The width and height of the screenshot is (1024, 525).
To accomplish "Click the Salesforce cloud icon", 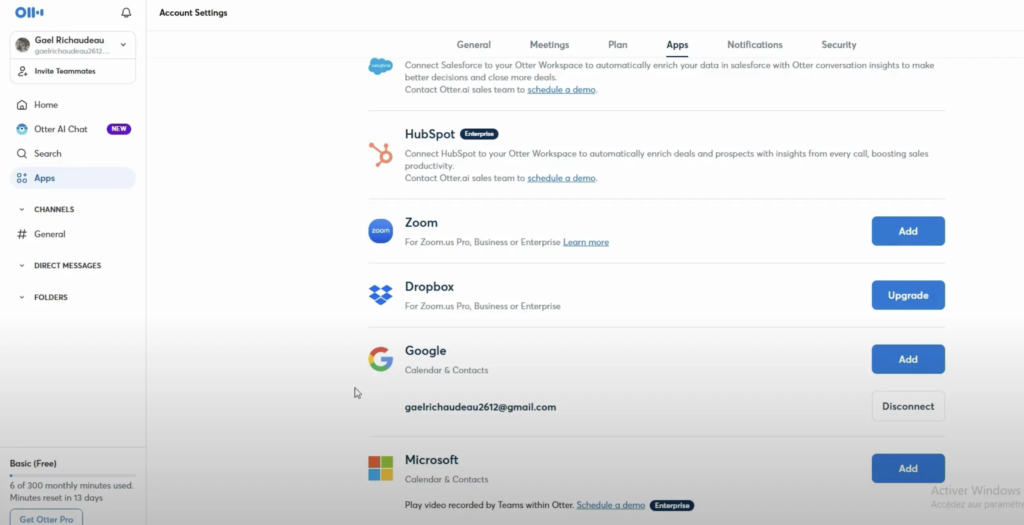I will pyautogui.click(x=381, y=66).
